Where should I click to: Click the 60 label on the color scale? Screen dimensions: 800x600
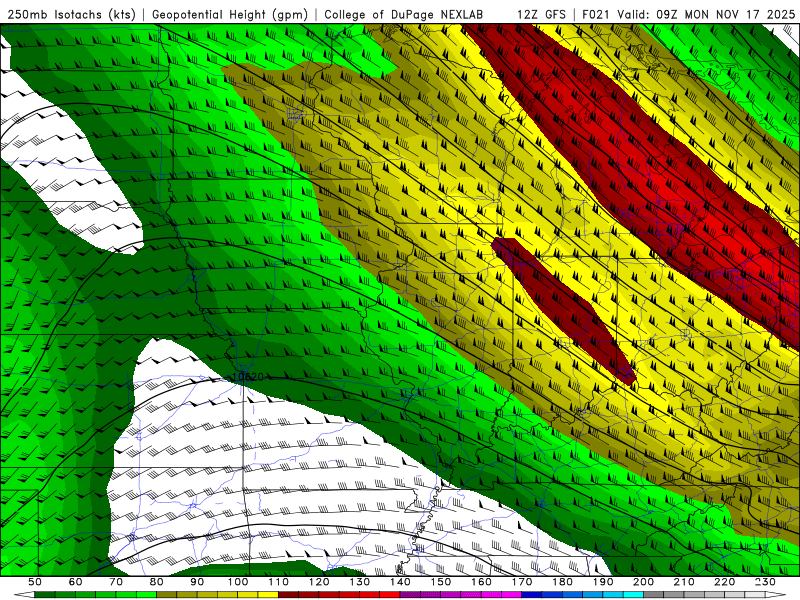[76, 582]
